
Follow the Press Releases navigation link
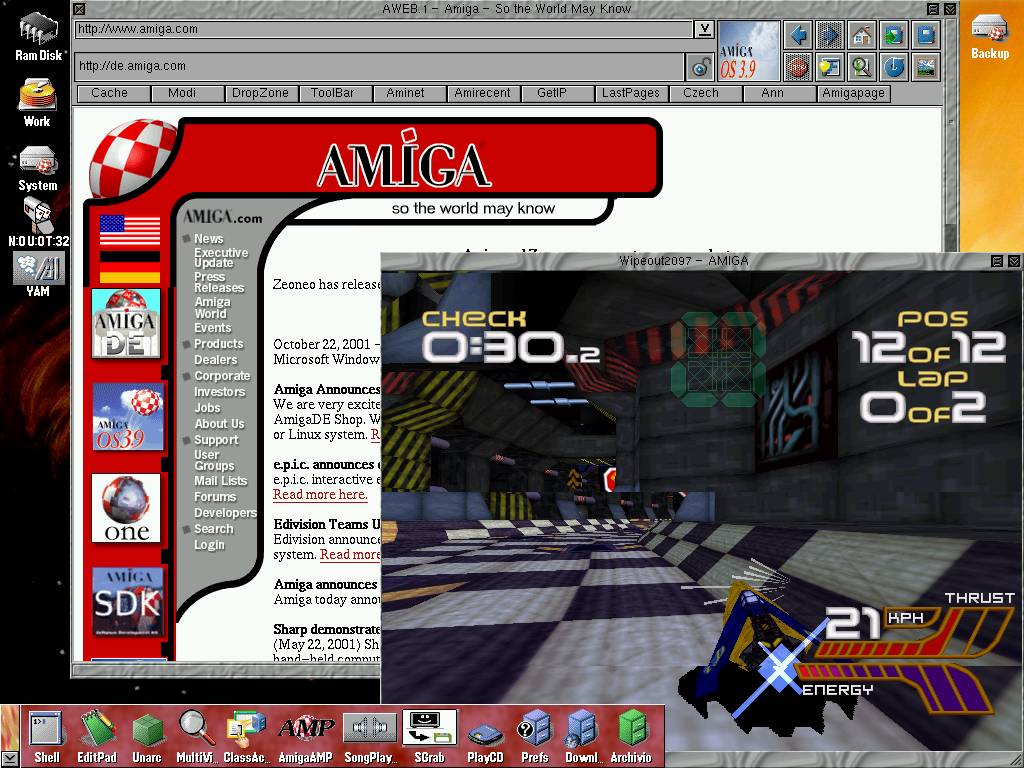tap(218, 282)
